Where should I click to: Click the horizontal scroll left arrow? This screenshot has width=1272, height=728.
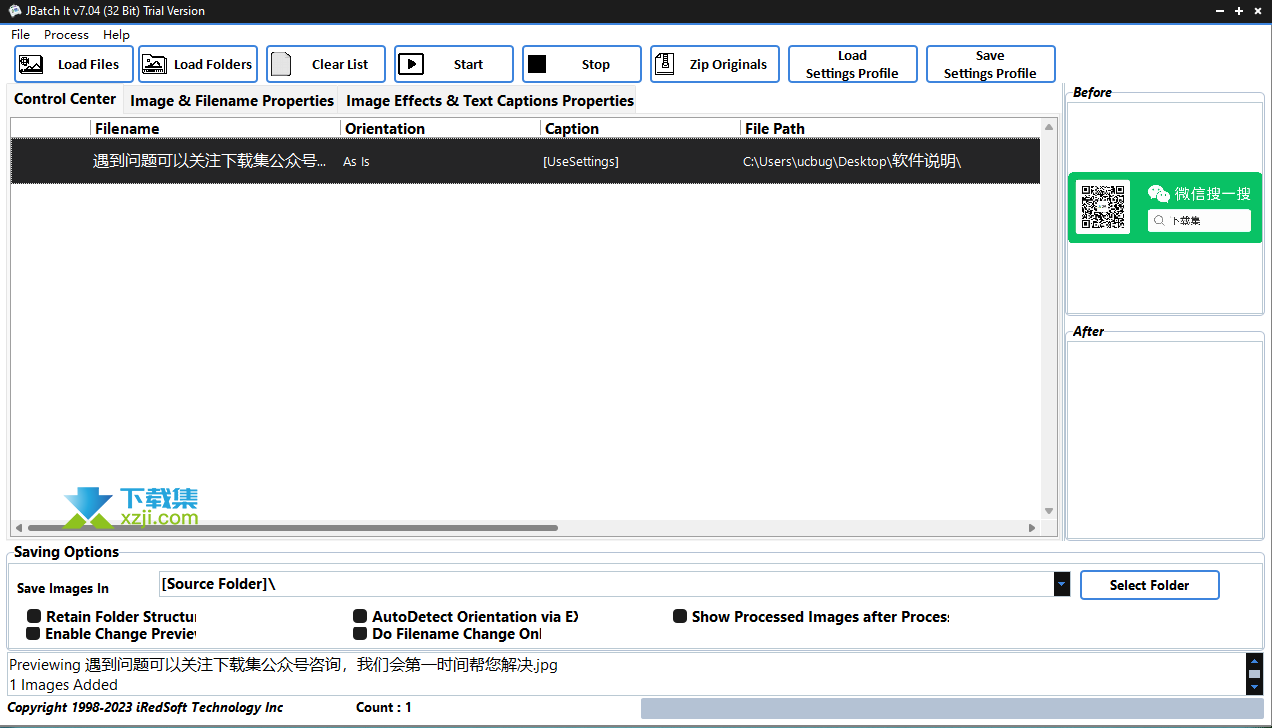(x=18, y=528)
